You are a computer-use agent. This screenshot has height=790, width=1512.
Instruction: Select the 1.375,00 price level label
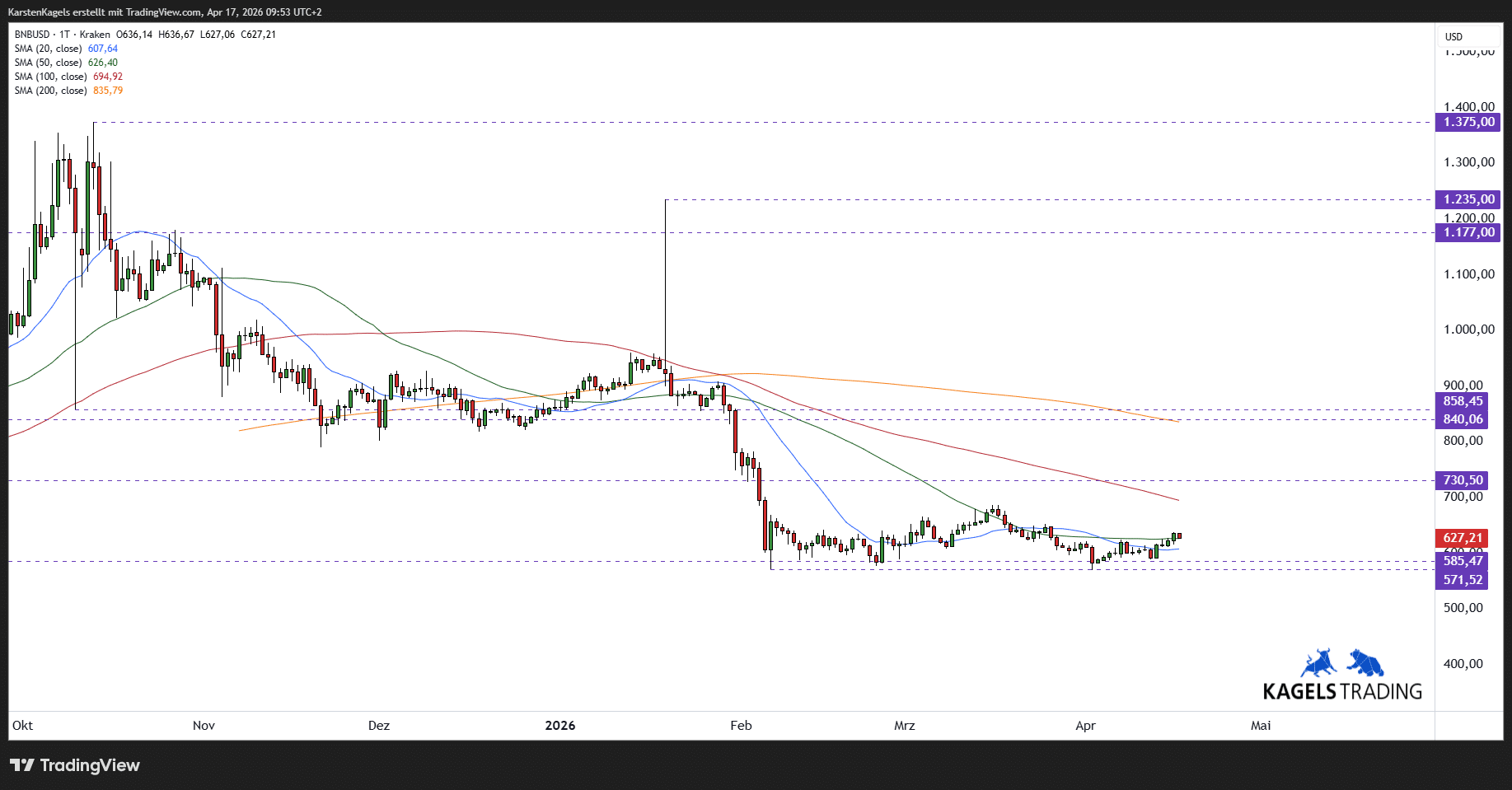click(x=1468, y=122)
